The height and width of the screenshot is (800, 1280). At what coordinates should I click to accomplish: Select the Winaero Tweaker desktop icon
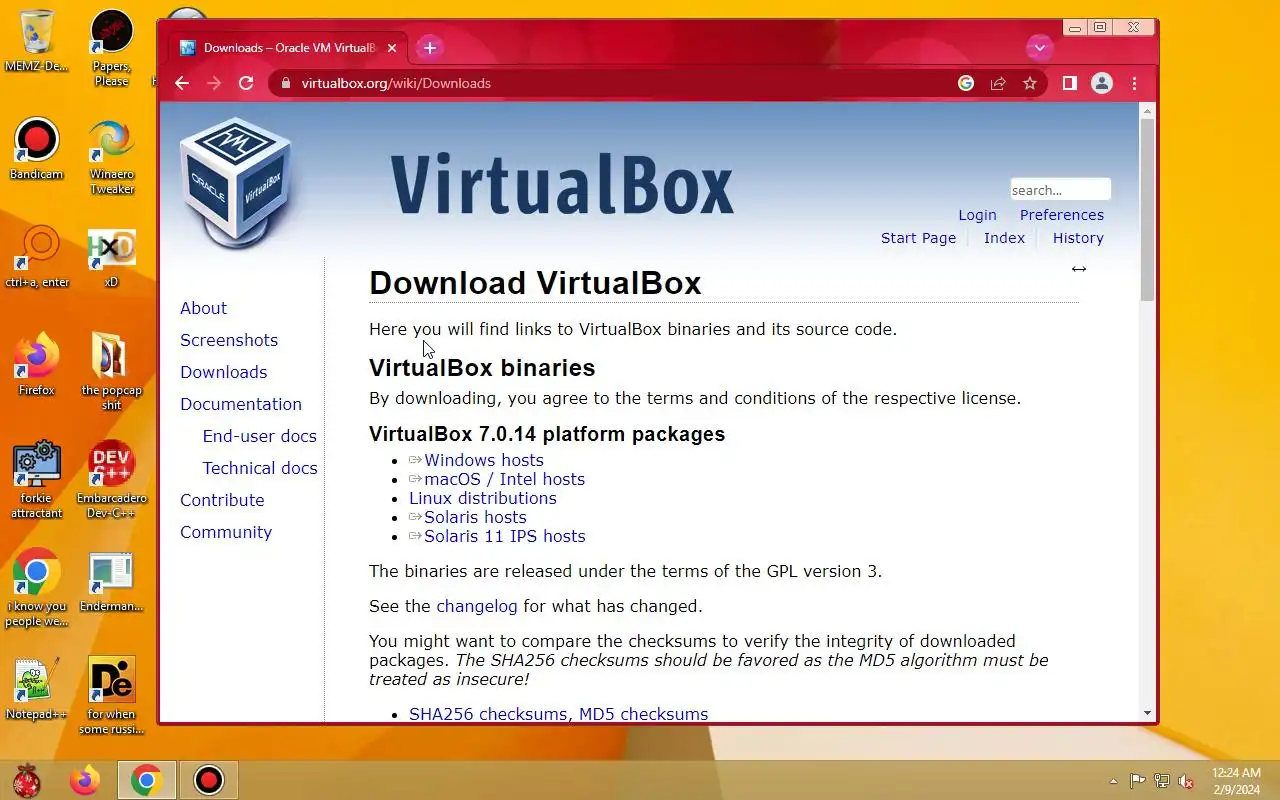click(x=111, y=156)
